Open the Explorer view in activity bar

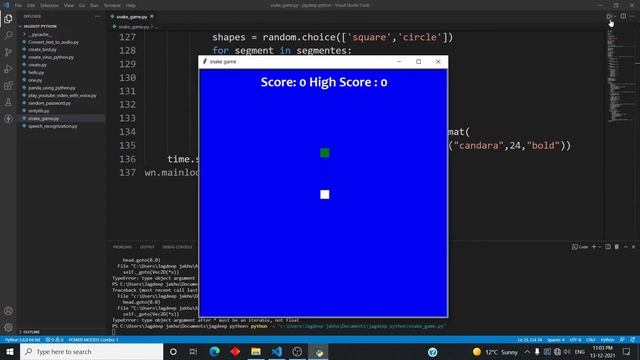pos(8,19)
